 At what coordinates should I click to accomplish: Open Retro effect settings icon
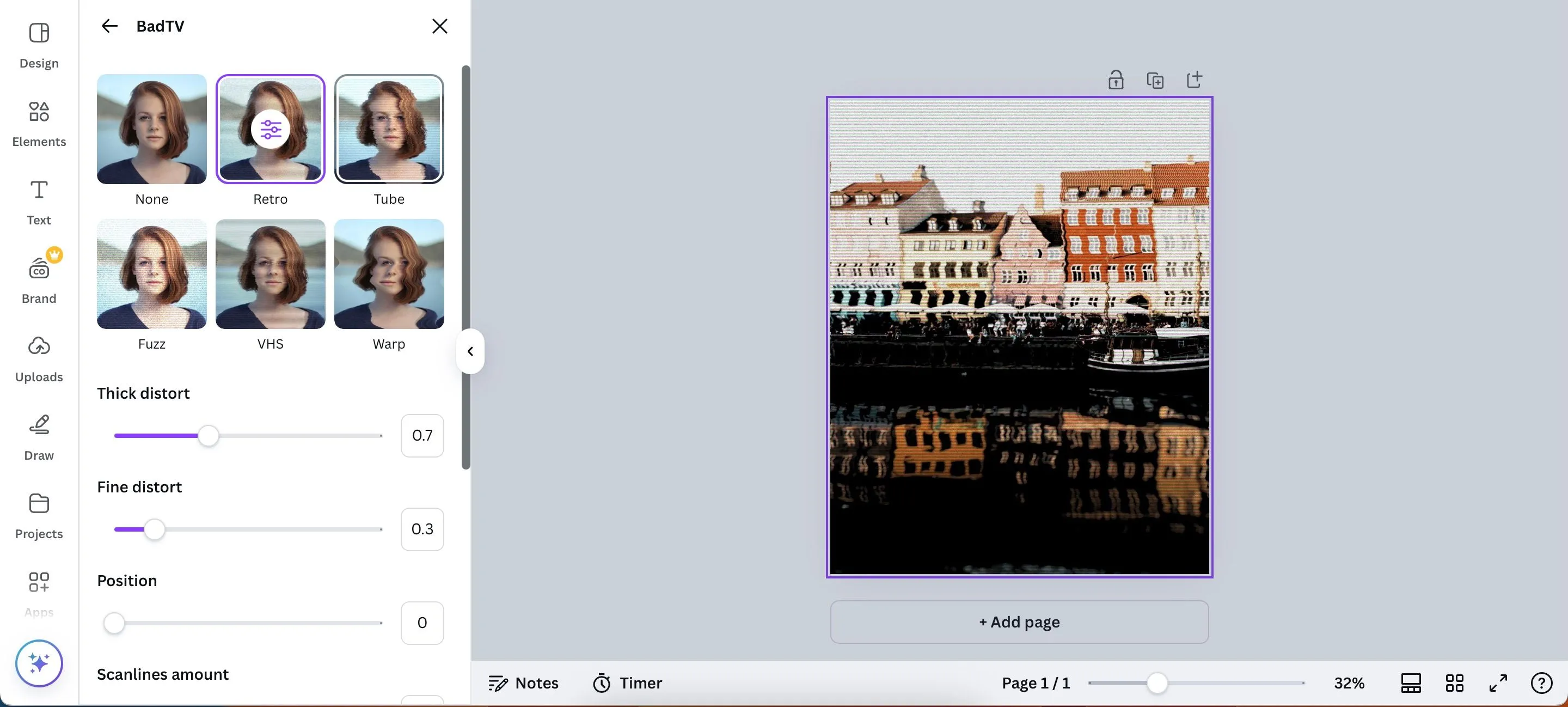[x=270, y=129]
